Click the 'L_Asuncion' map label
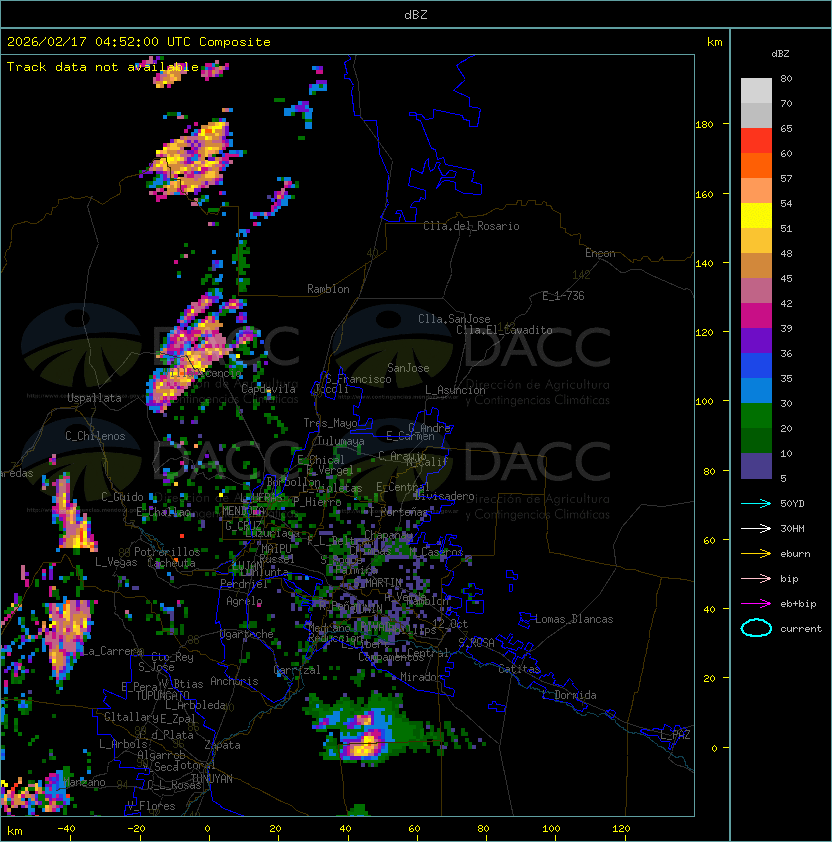The height and width of the screenshot is (842, 832). pos(455,390)
